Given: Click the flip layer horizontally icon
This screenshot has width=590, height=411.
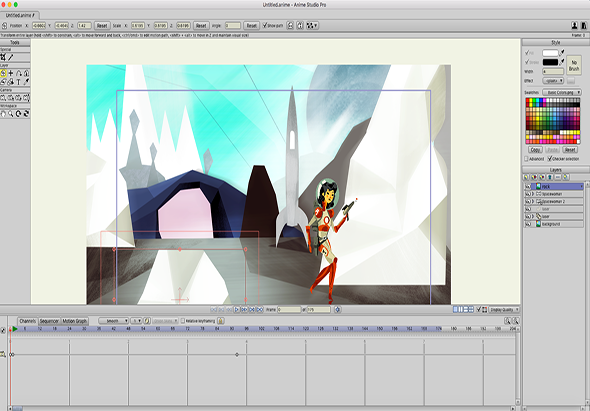Looking at the screenshot, I should [x=290, y=26].
